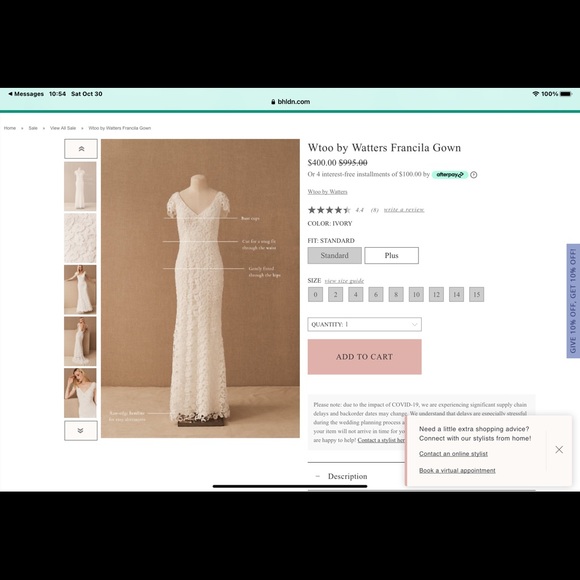Click the Wtoo by Watters Francila Gown breadcrumb

coord(119,128)
